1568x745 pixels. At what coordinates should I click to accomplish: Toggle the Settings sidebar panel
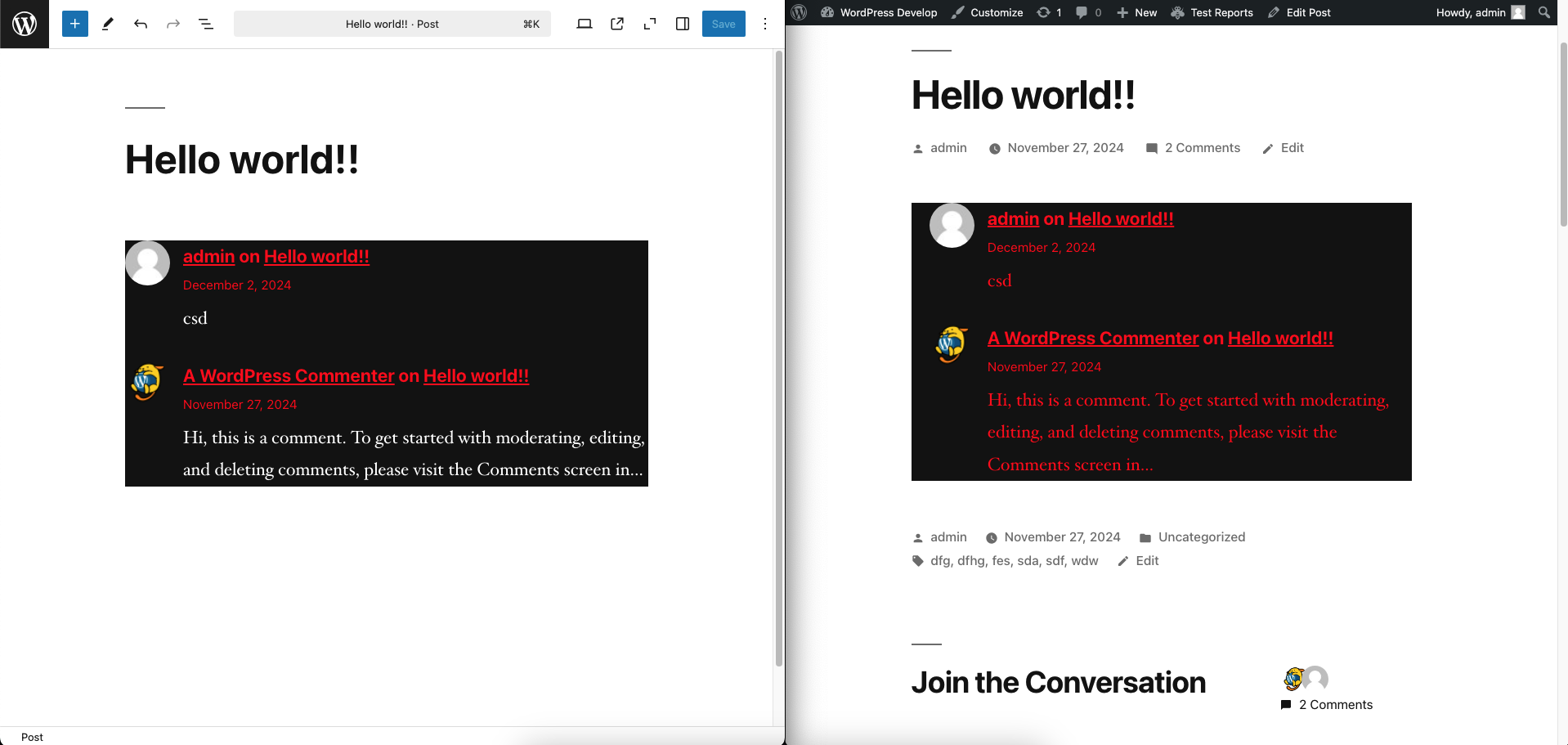683,24
